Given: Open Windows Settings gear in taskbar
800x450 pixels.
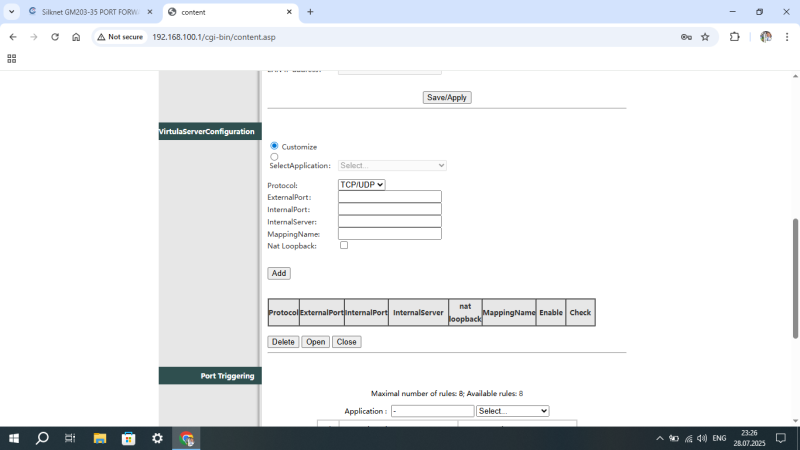Looking at the screenshot, I should pos(157,438).
